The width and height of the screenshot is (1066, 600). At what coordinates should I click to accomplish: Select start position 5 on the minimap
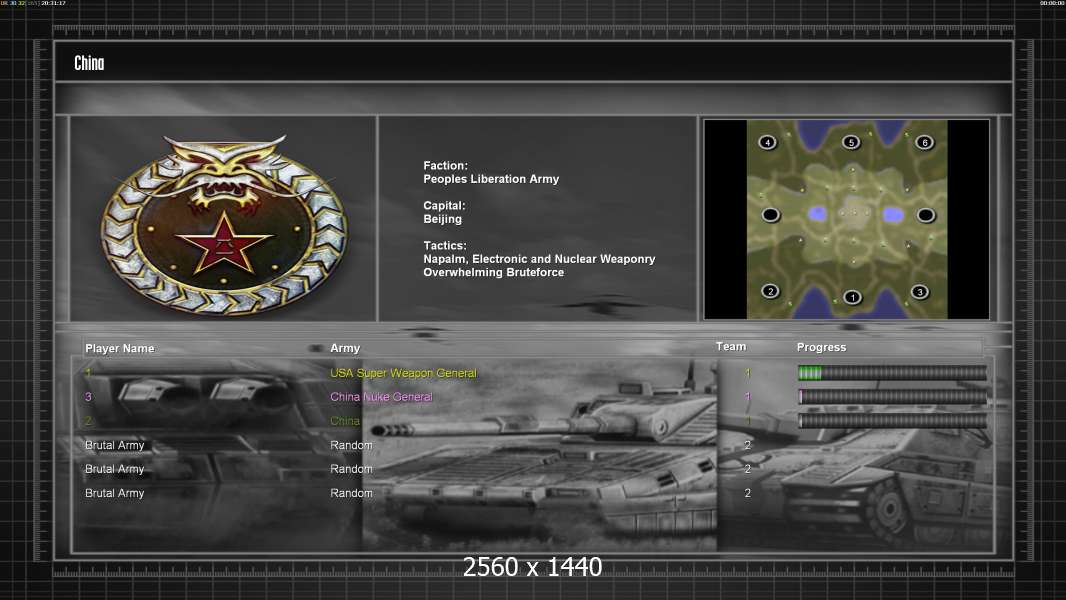[851, 142]
